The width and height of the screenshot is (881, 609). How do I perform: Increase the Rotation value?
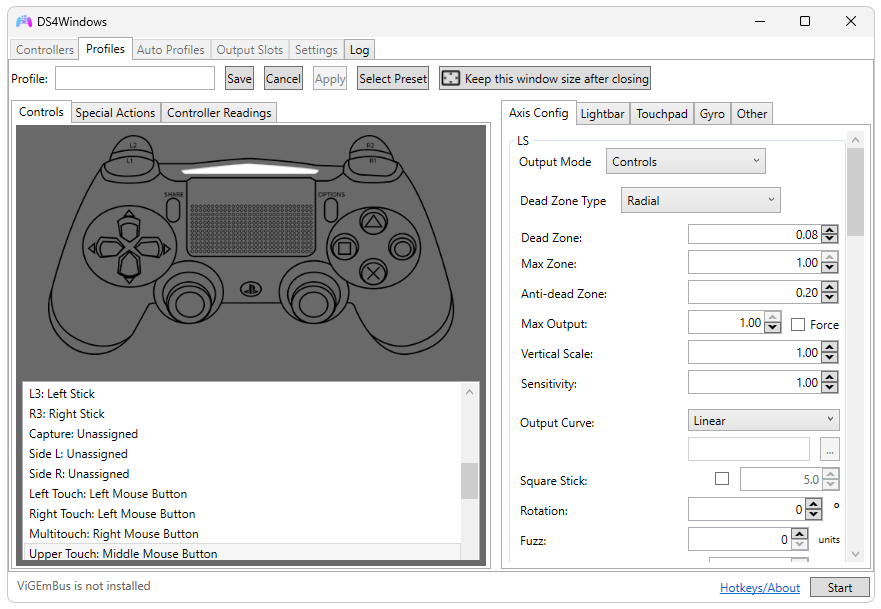click(814, 504)
